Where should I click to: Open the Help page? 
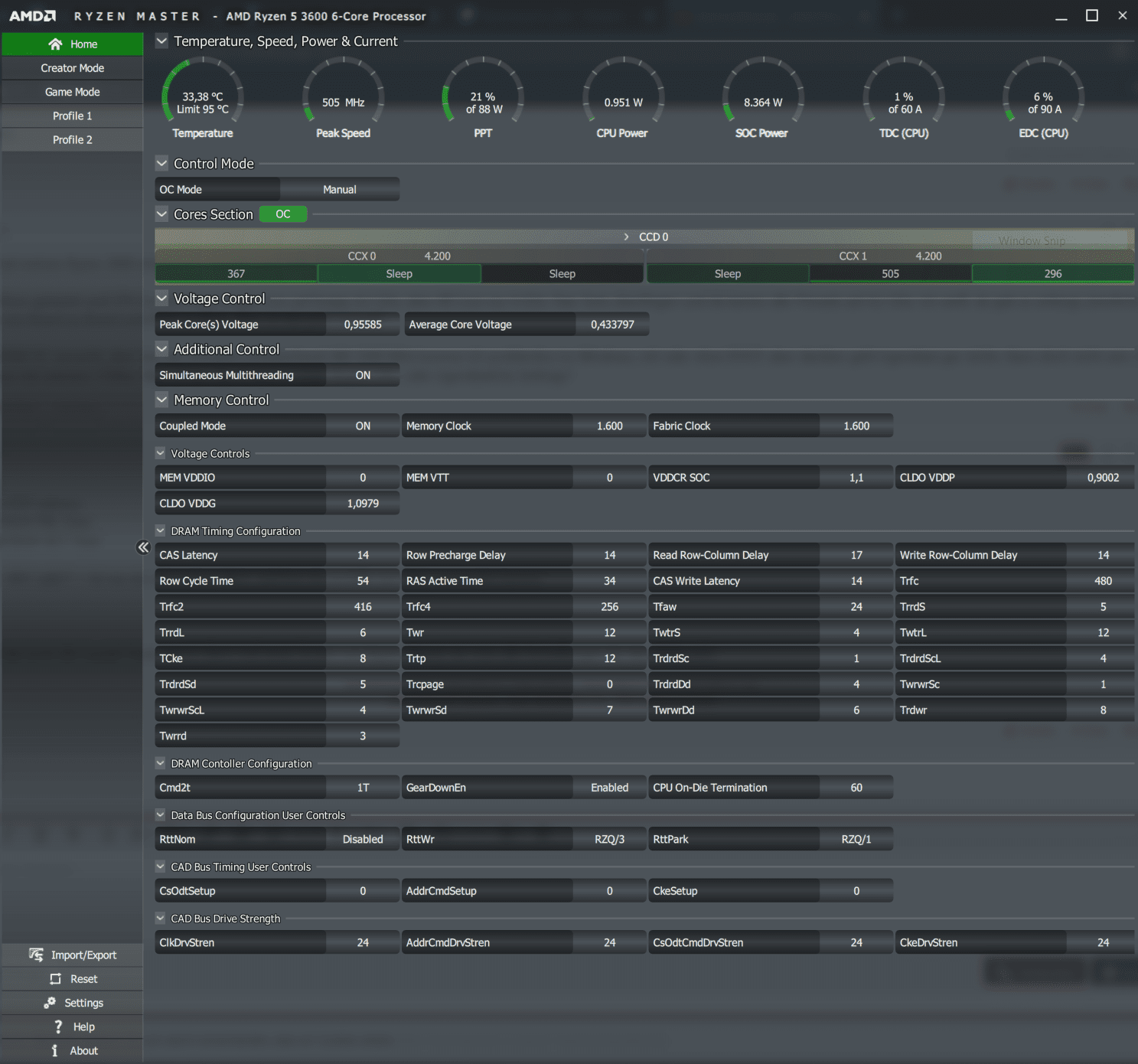click(73, 1026)
